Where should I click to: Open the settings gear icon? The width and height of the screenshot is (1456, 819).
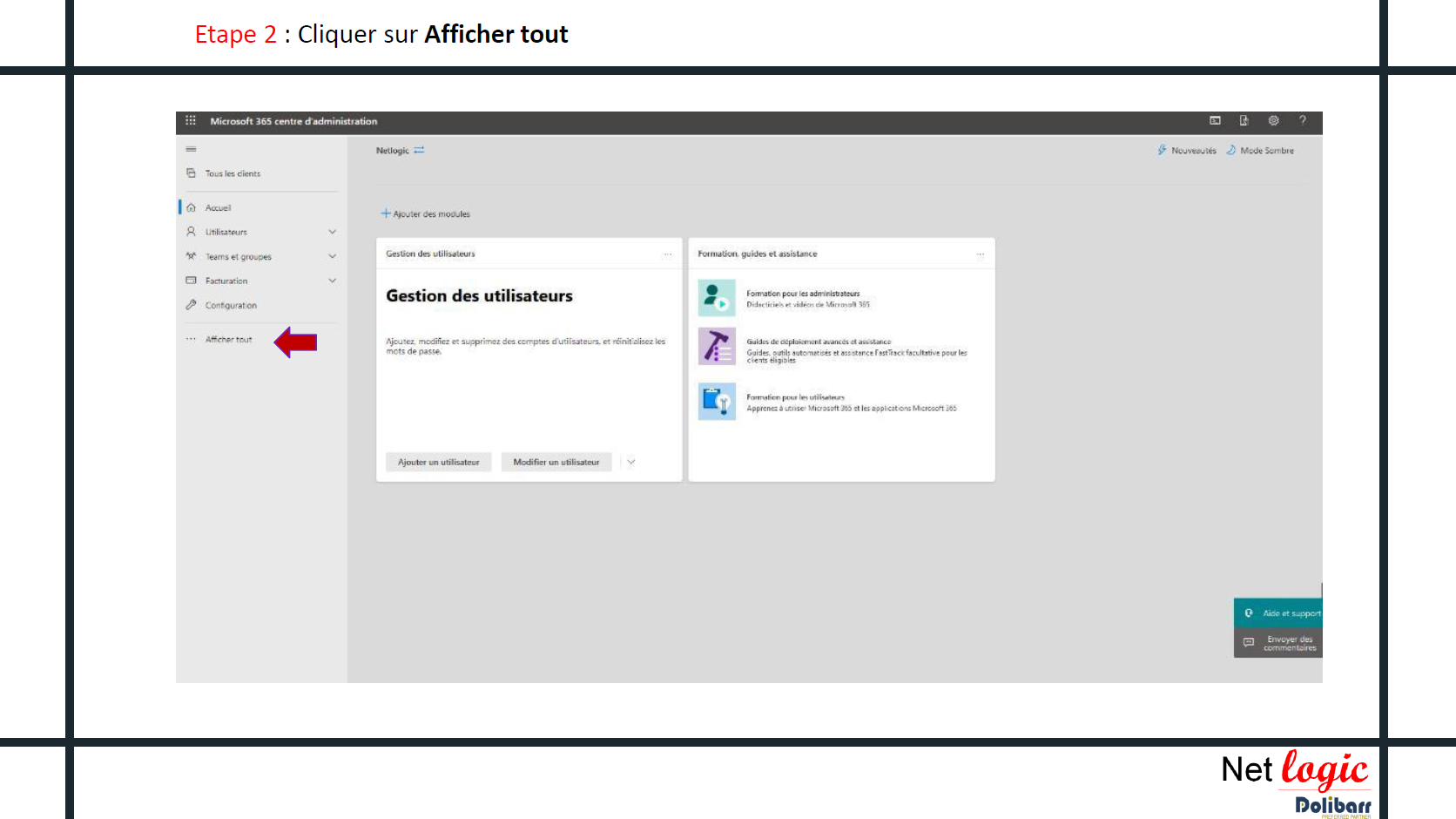pyautogui.click(x=1273, y=121)
